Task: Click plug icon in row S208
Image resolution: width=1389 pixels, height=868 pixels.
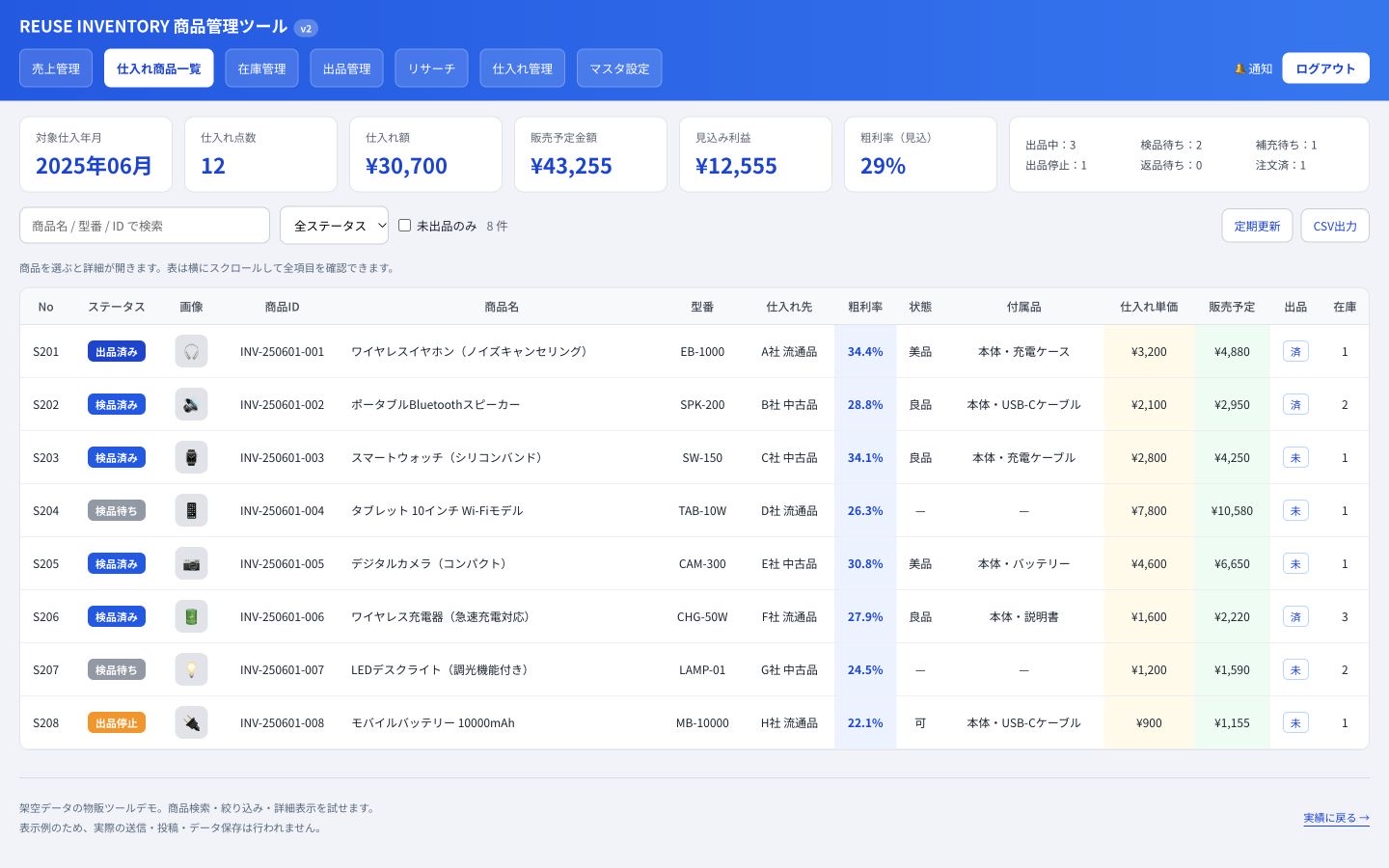Action: [191, 722]
